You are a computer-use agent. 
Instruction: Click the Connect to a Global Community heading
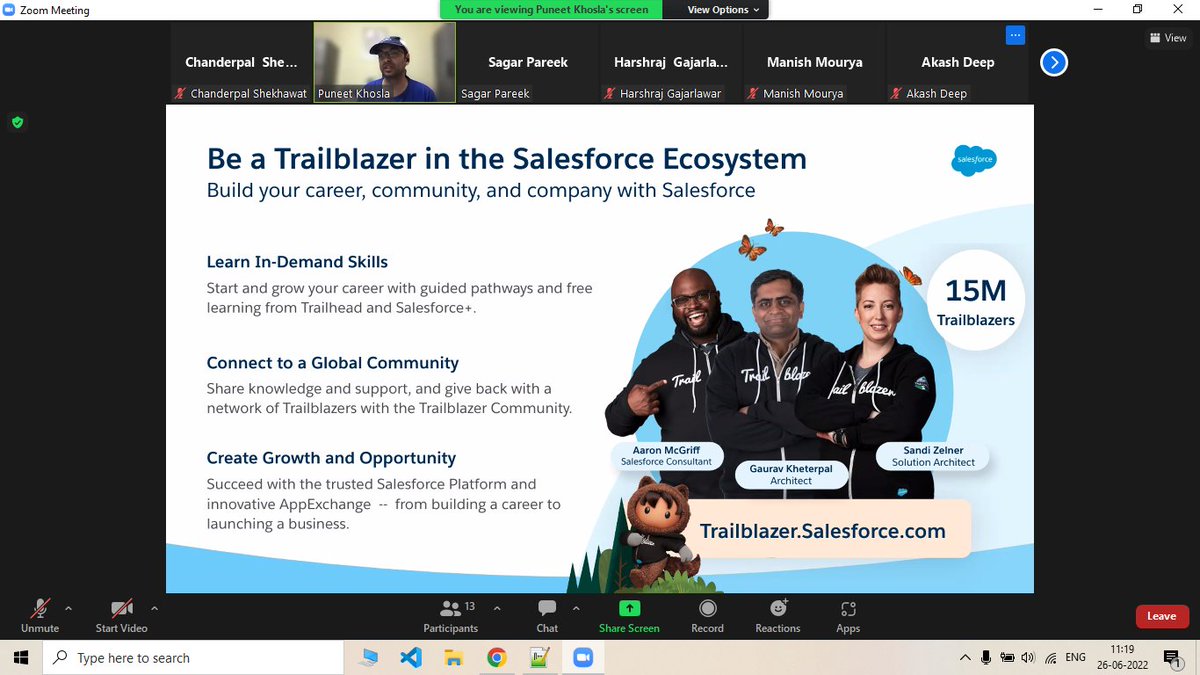click(333, 363)
